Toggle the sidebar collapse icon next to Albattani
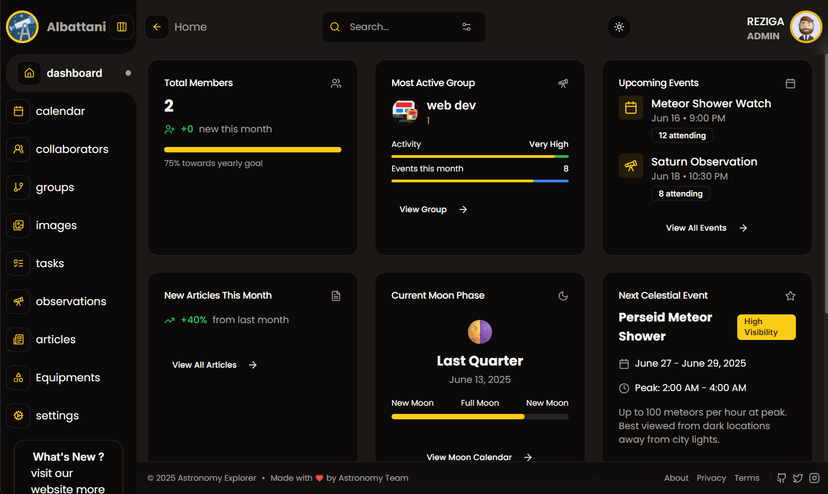This screenshot has width=828, height=494. click(122, 27)
